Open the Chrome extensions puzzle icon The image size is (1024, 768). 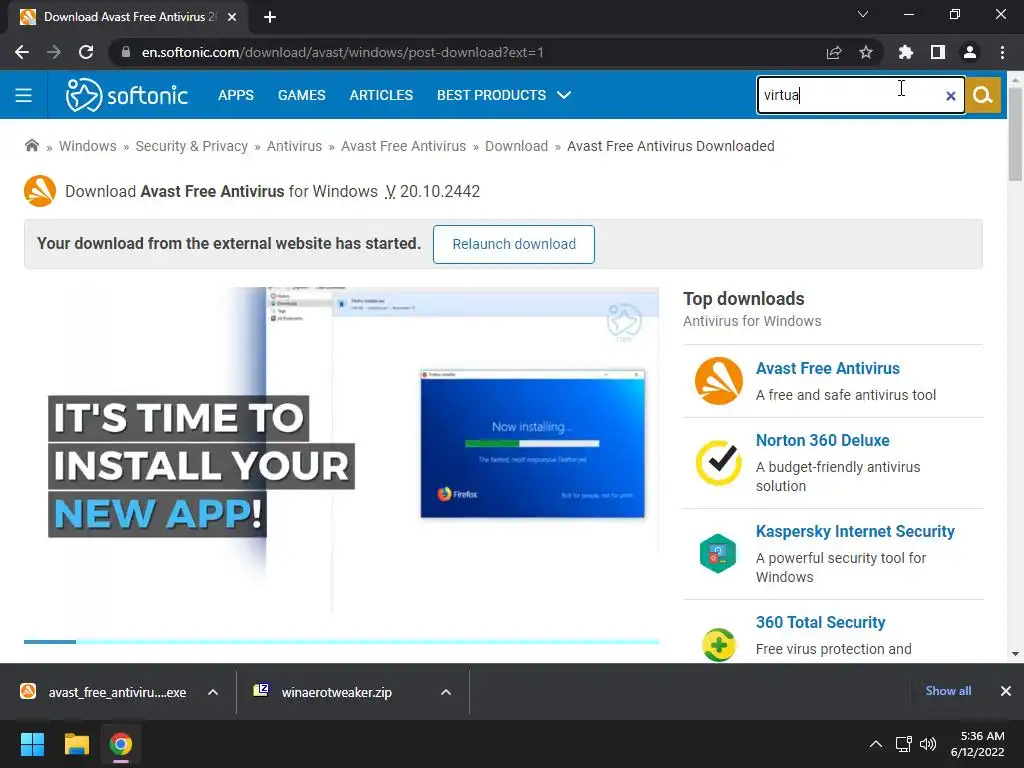(x=905, y=52)
